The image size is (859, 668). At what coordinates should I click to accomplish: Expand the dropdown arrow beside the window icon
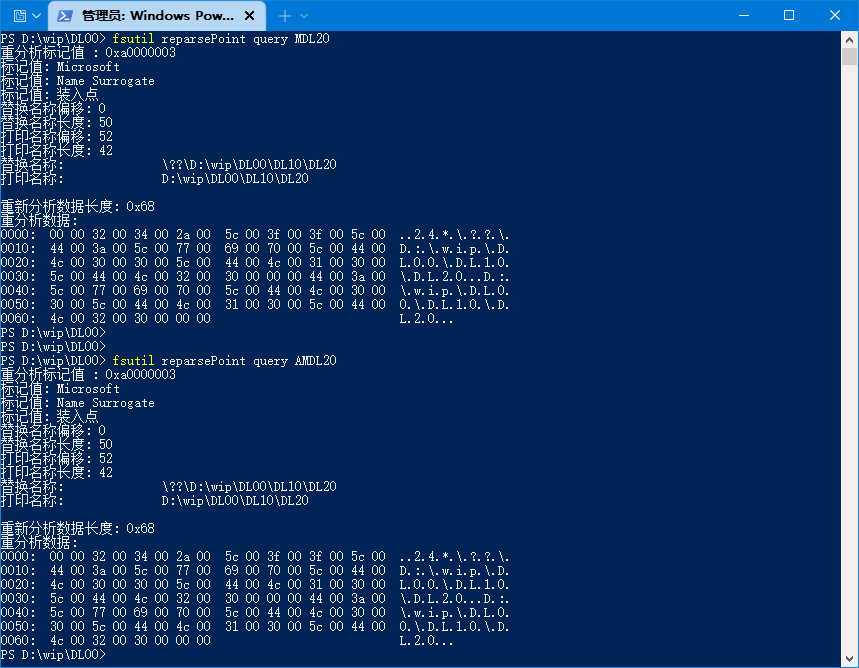click(x=37, y=16)
